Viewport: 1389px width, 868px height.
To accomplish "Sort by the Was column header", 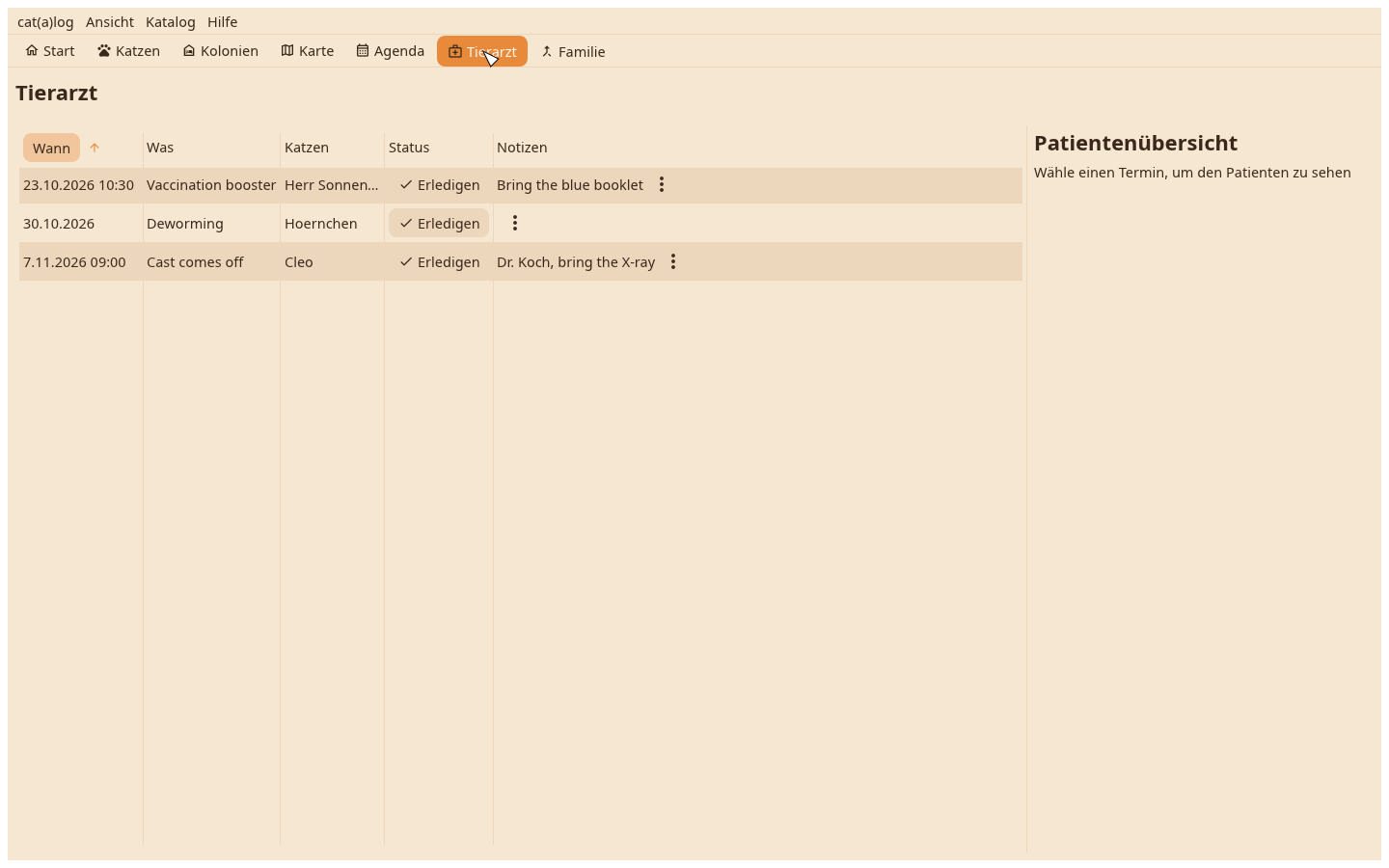I will (160, 148).
